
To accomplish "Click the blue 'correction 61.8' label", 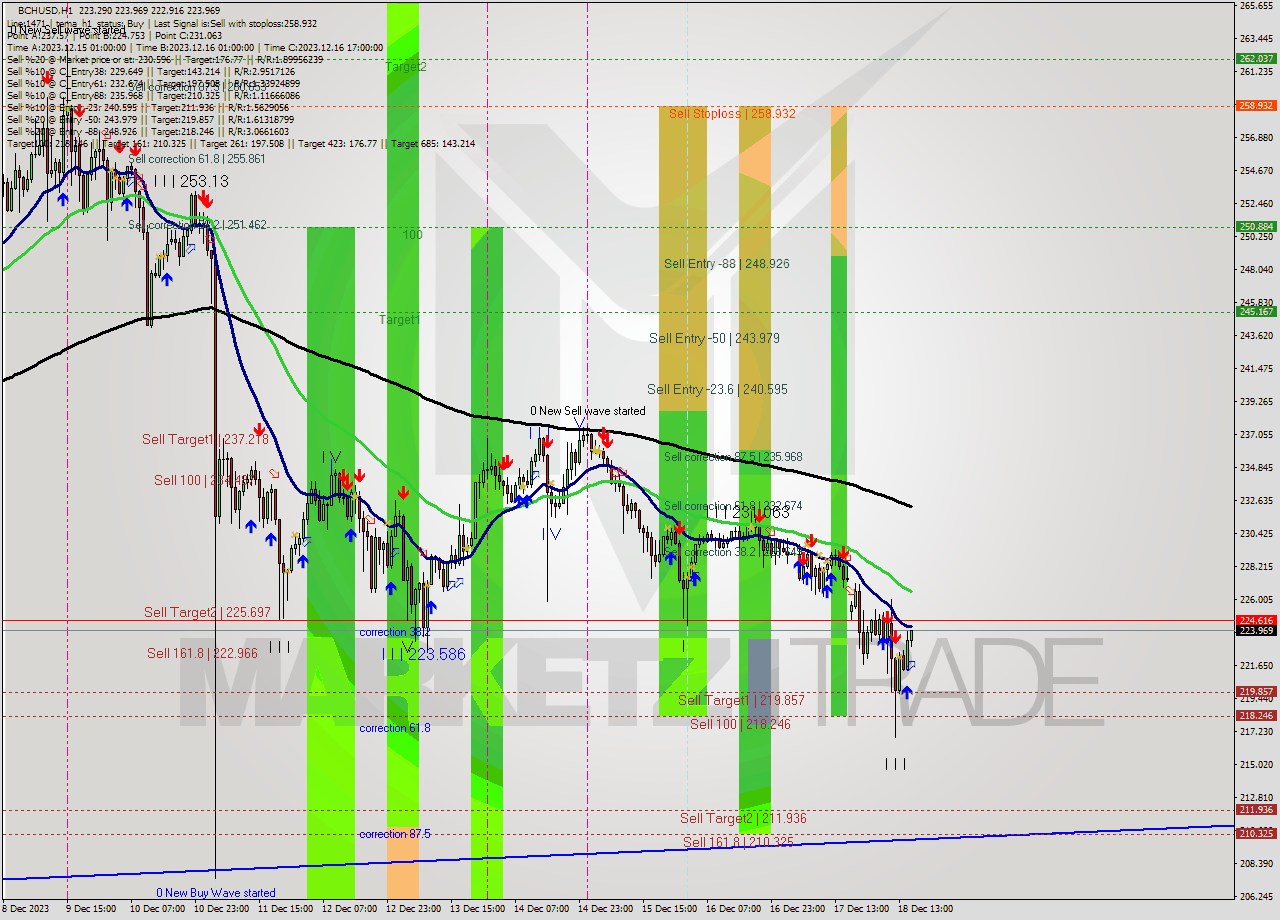I will point(395,728).
